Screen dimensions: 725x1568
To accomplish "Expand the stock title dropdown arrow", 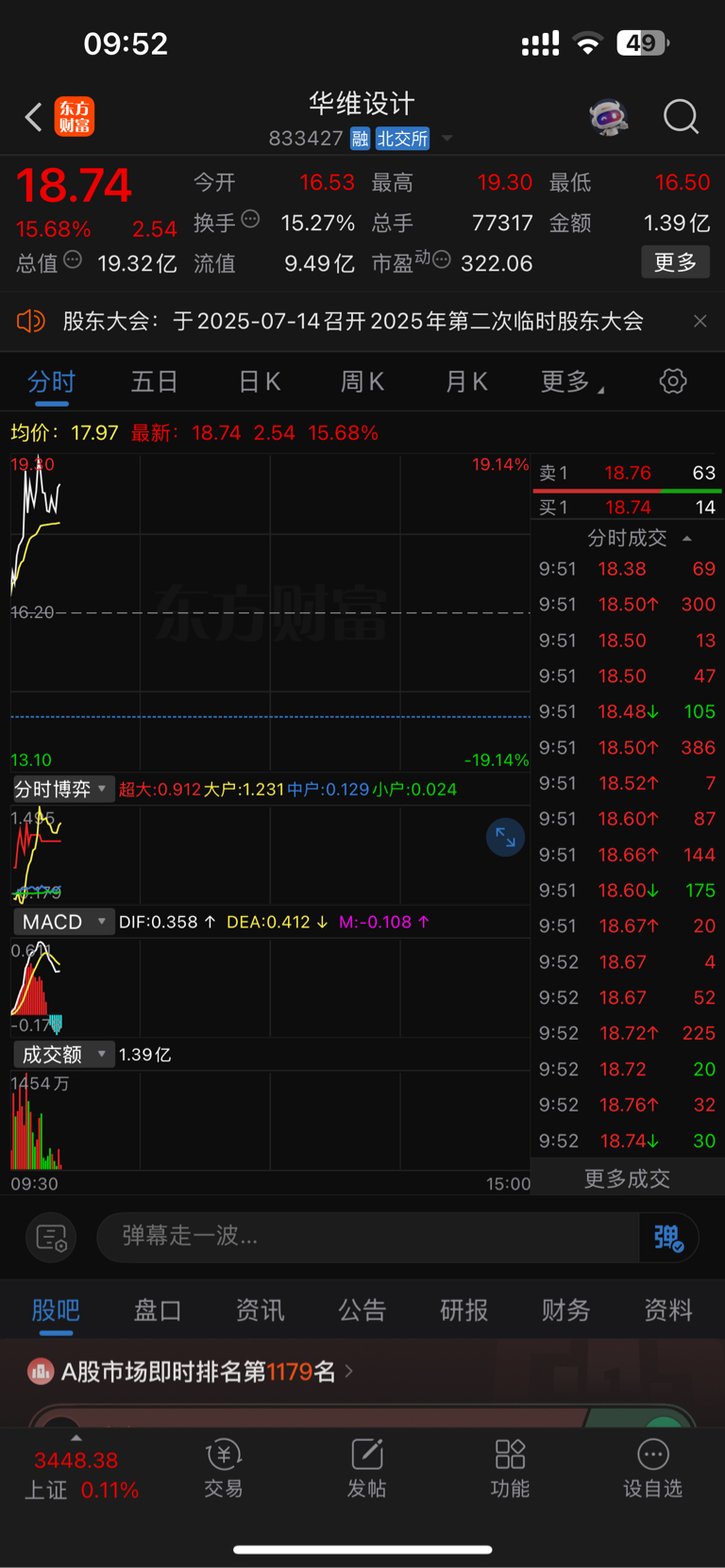I will [447, 139].
